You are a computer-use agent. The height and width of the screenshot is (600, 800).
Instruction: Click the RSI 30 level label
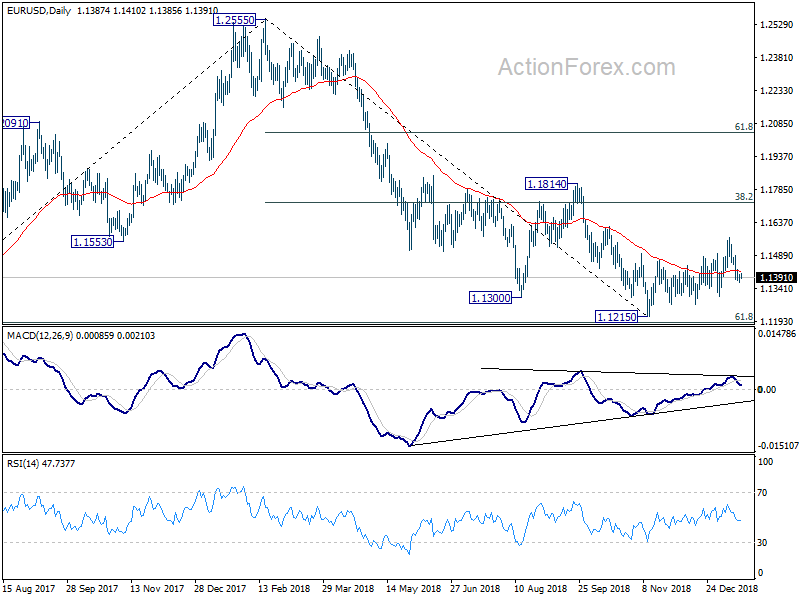click(x=762, y=543)
